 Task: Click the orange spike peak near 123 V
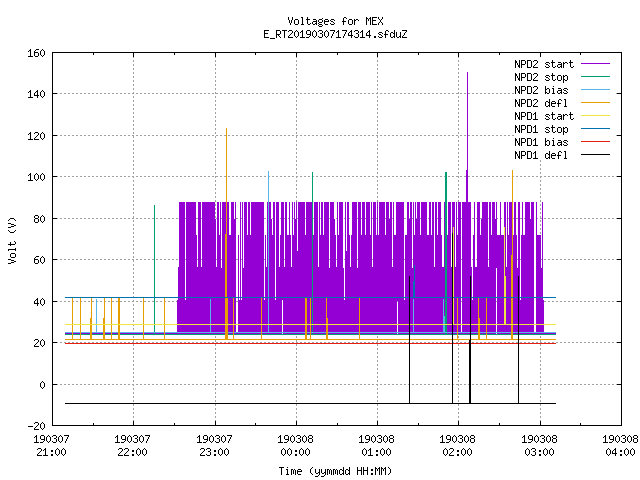click(x=227, y=129)
